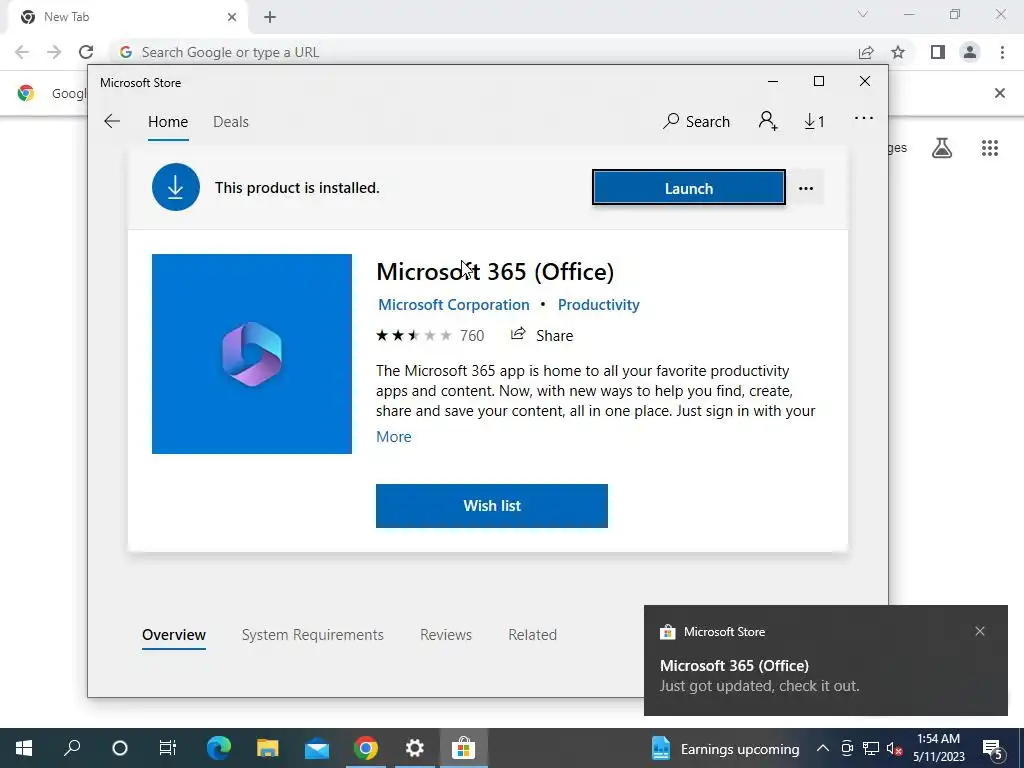Open Google apps grid in Chrome
Screen dimensions: 1024x768
(x=989, y=148)
